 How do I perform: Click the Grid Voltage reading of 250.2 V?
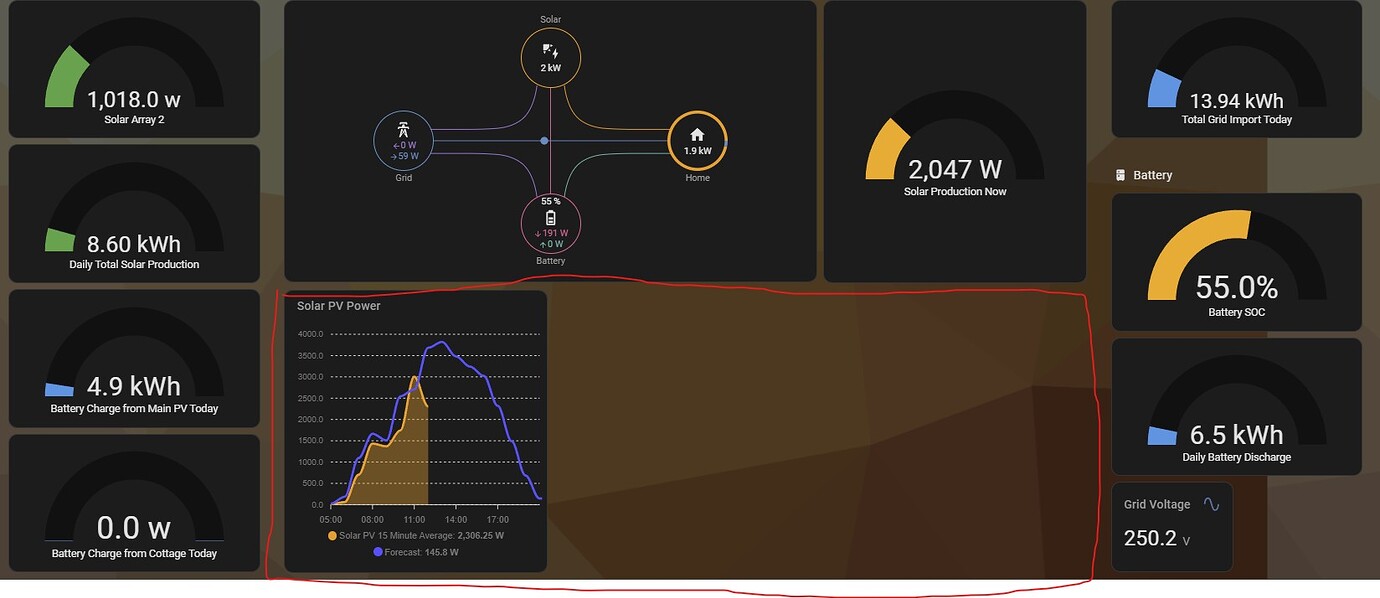[x=1150, y=537]
